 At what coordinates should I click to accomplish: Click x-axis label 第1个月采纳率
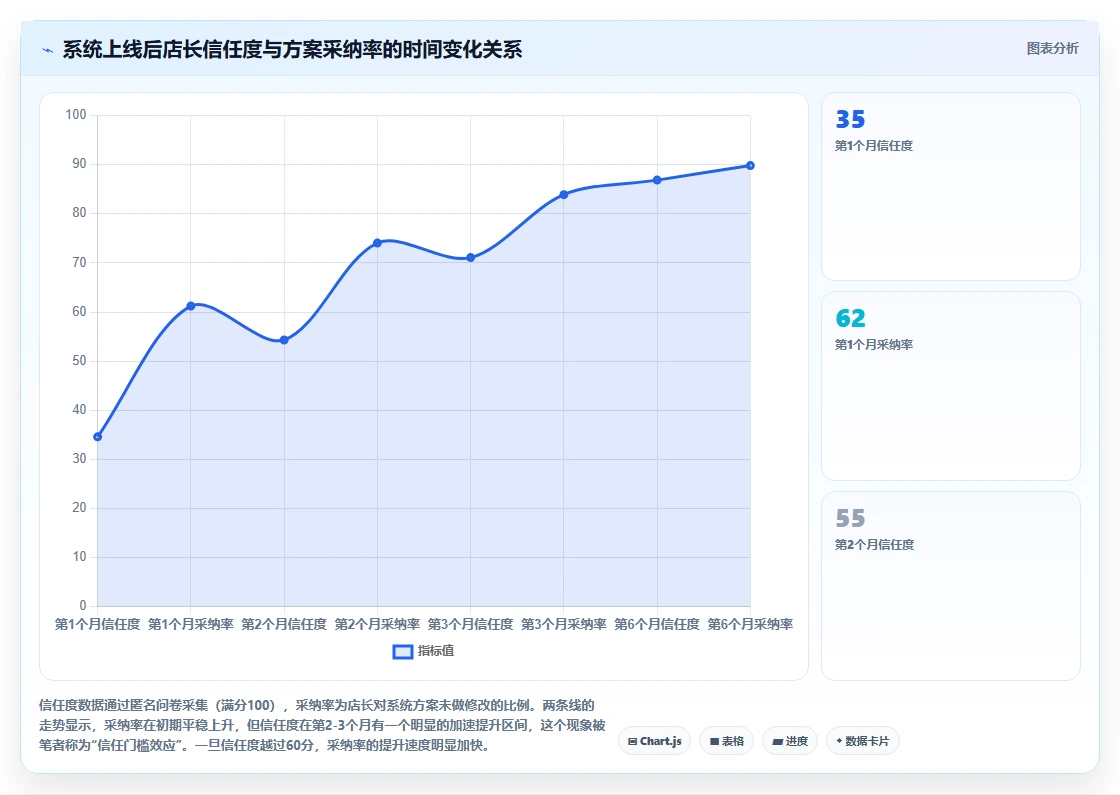[191, 624]
